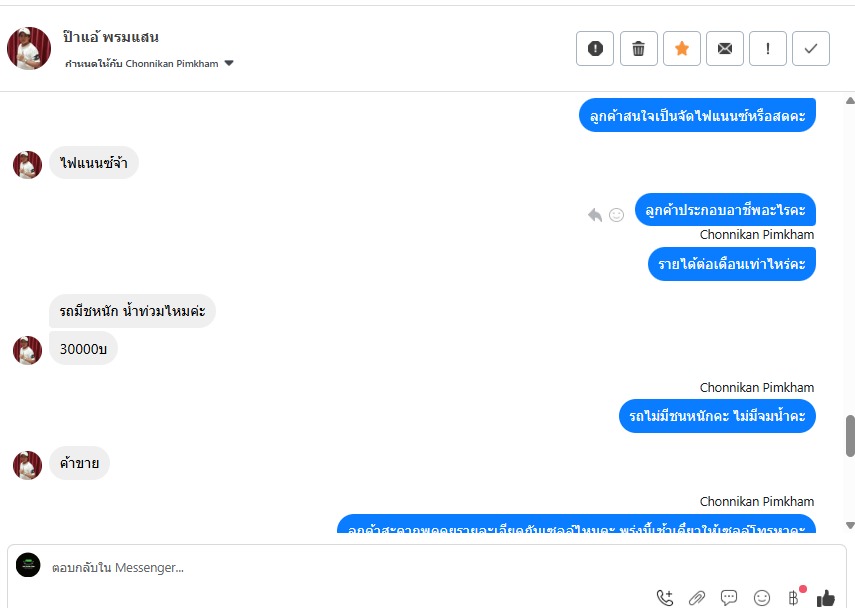This screenshot has width=855, height=608.
Task: Reply to the 'ลูกค้าประกอบอาชีพอะไรคะ' message arrow icon
Action: pyautogui.click(x=595, y=215)
